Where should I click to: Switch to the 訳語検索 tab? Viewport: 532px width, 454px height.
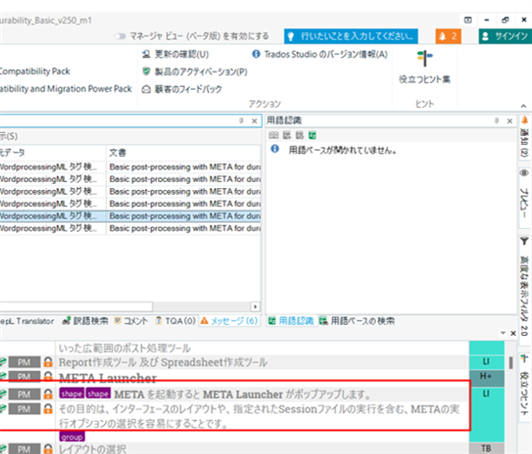click(86, 321)
